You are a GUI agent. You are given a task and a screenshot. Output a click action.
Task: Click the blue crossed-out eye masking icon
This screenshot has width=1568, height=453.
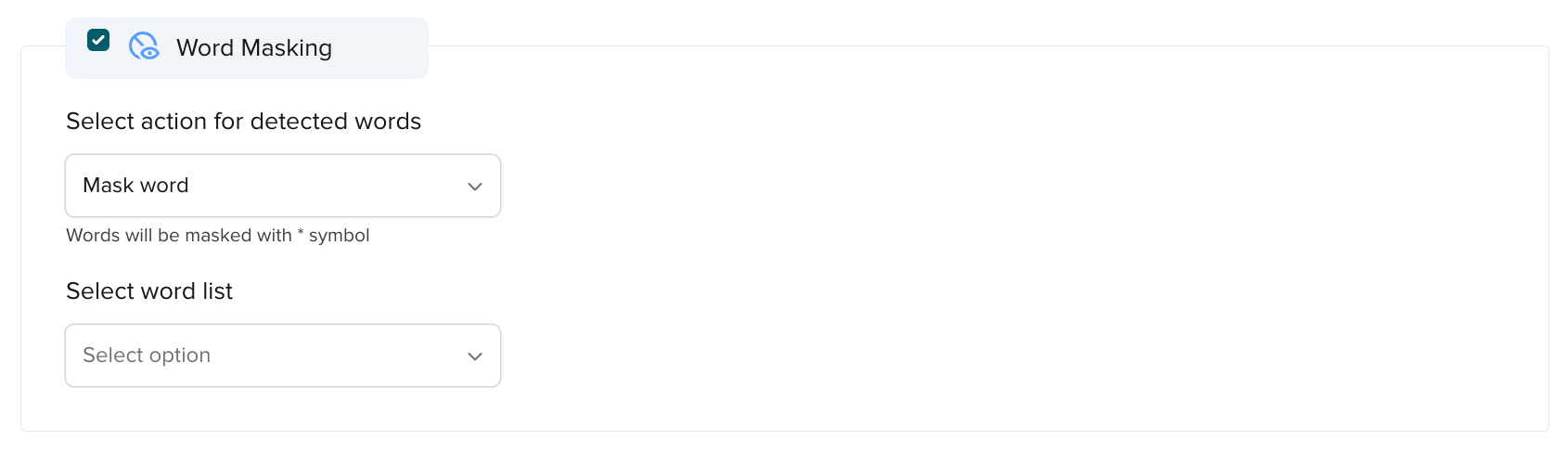pos(144,46)
